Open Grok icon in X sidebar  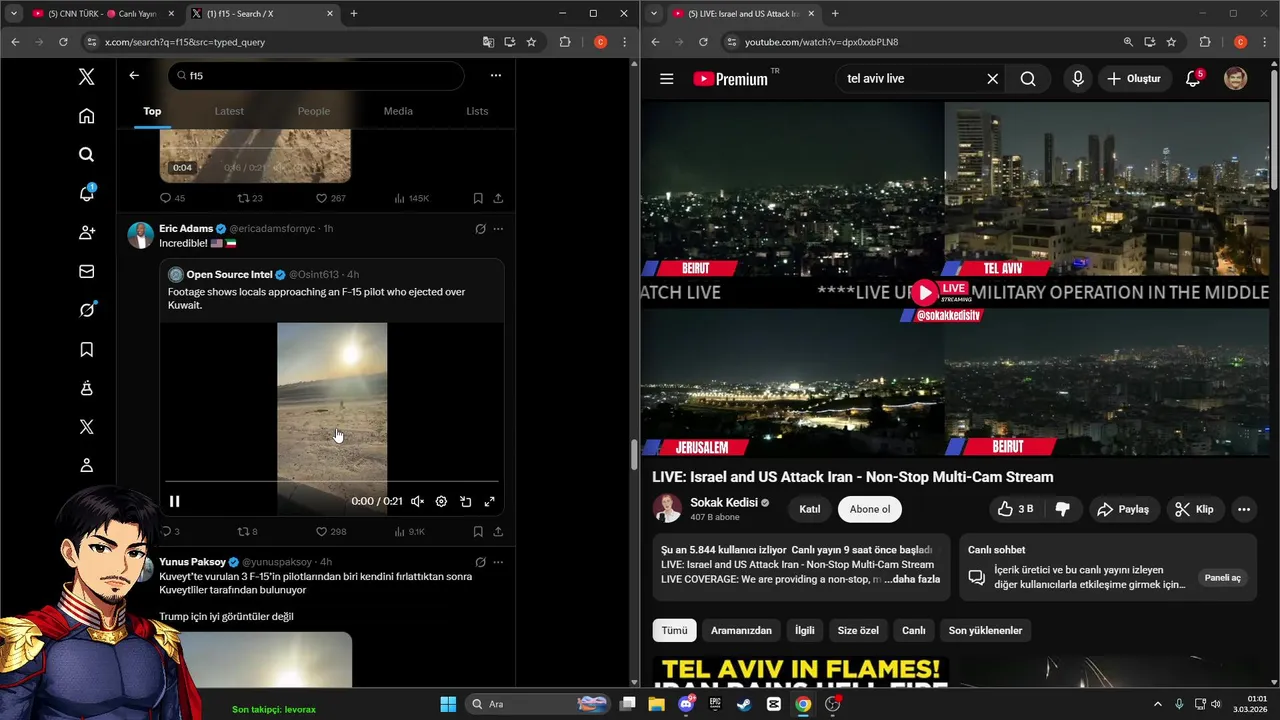coord(87,310)
